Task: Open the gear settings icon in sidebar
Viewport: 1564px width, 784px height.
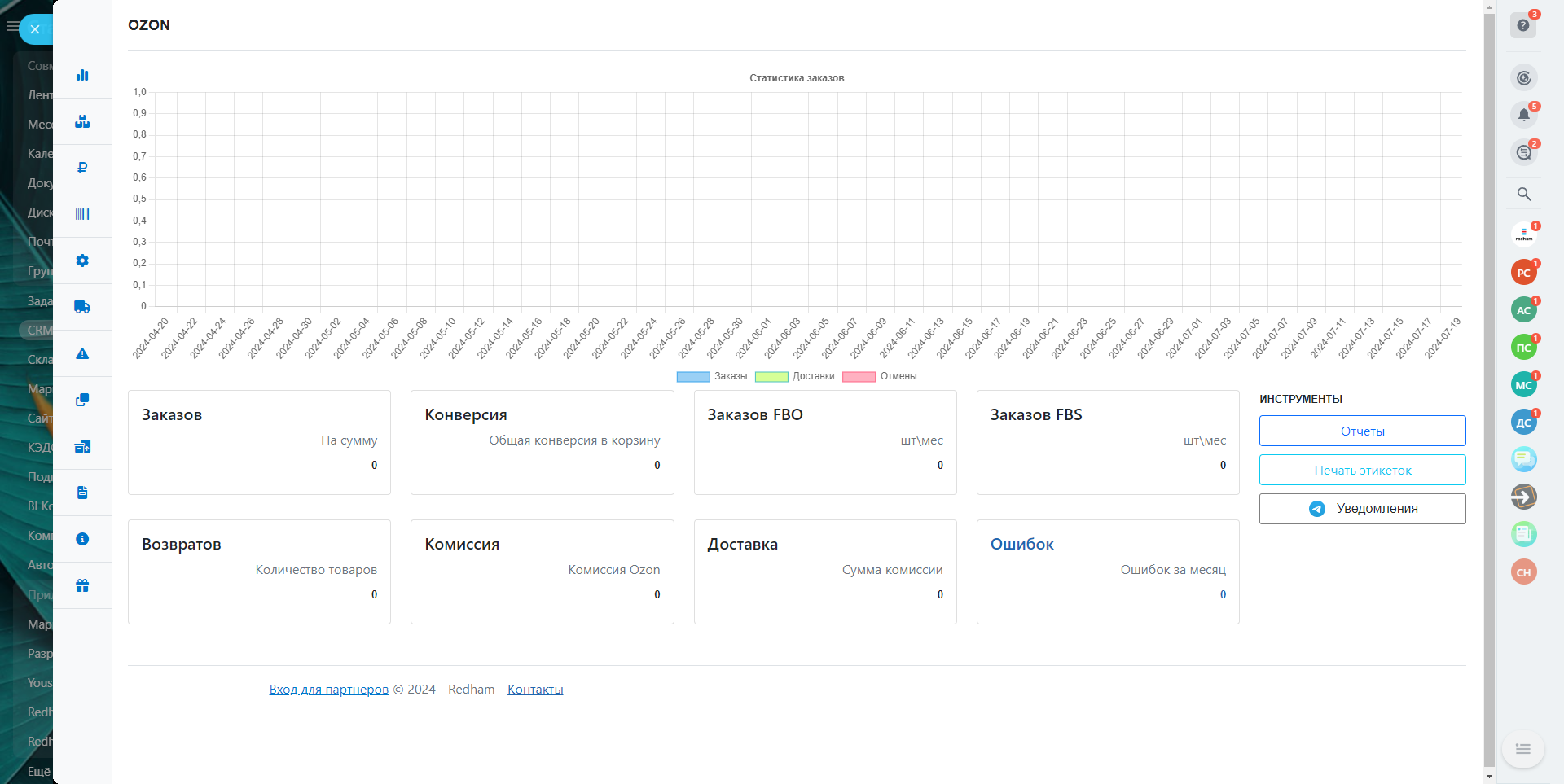Action: point(82,261)
